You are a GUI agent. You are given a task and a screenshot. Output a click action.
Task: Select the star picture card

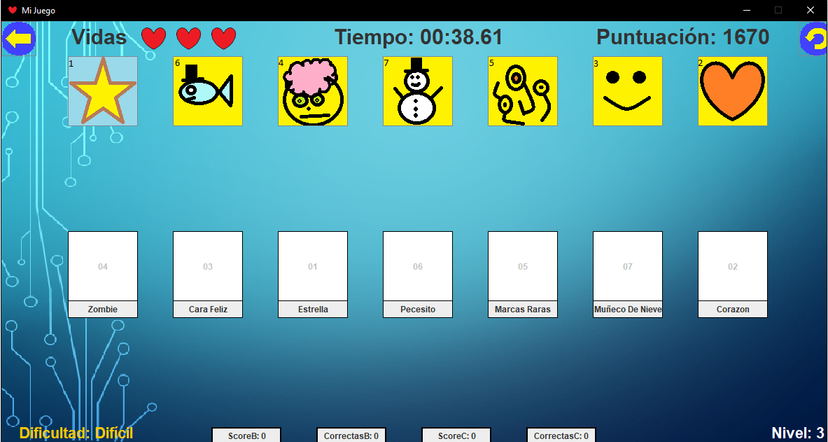click(103, 91)
